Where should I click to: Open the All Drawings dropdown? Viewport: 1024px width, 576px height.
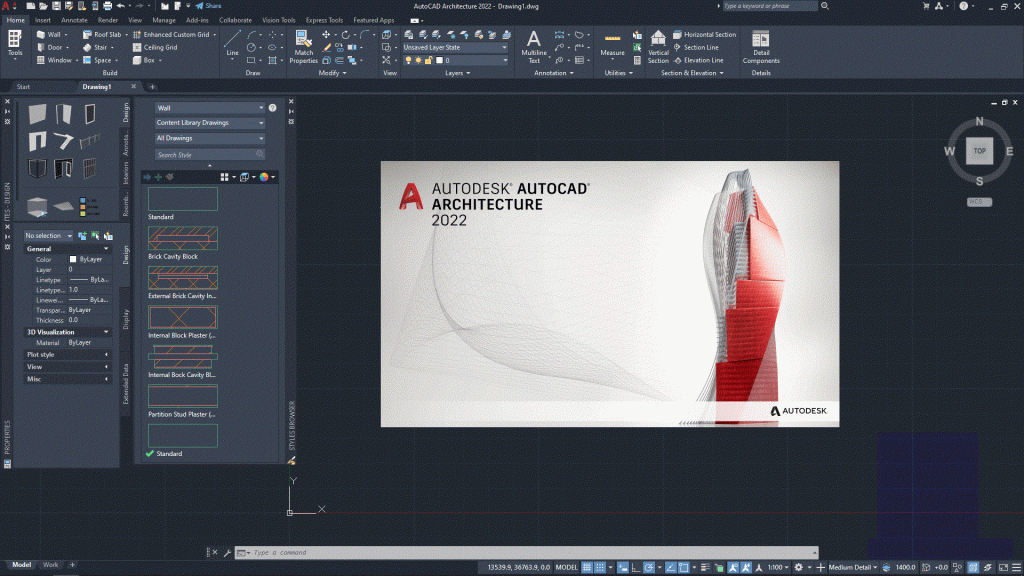point(210,138)
